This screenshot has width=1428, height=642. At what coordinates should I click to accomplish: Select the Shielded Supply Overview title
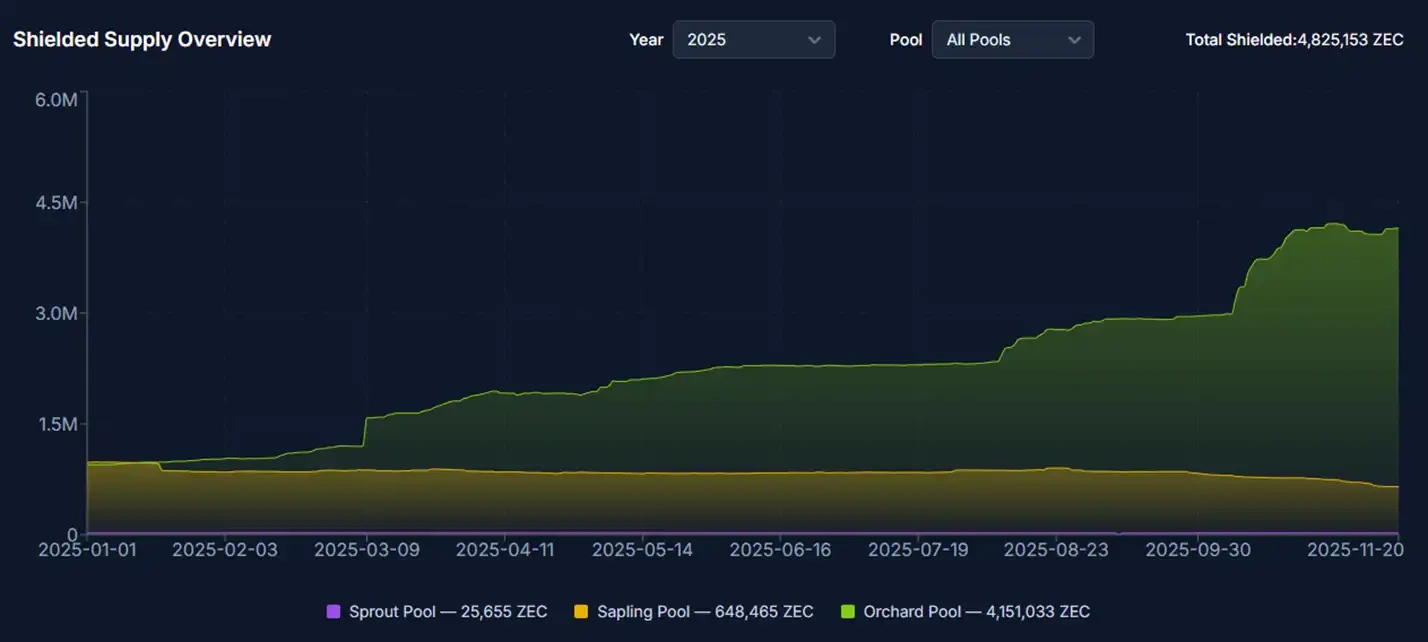tap(141, 39)
